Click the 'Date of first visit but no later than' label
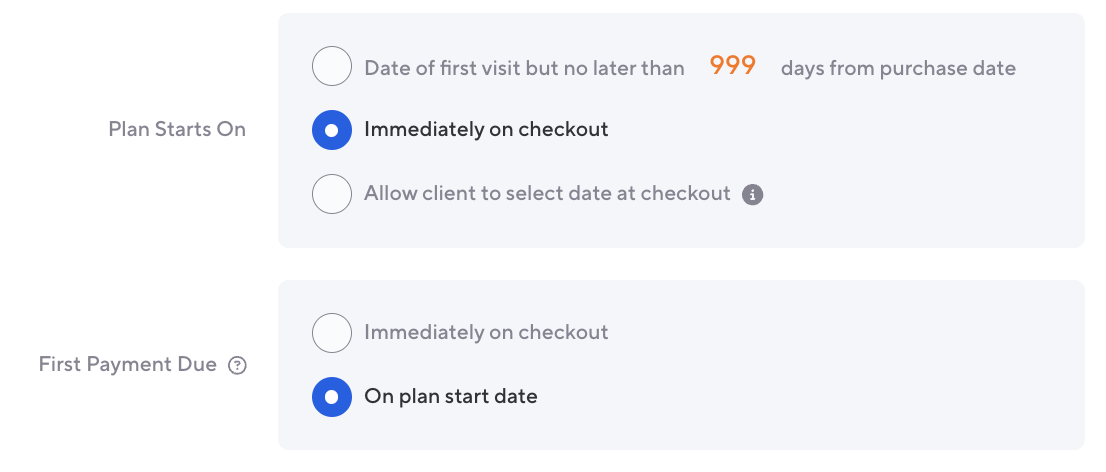 [x=524, y=68]
